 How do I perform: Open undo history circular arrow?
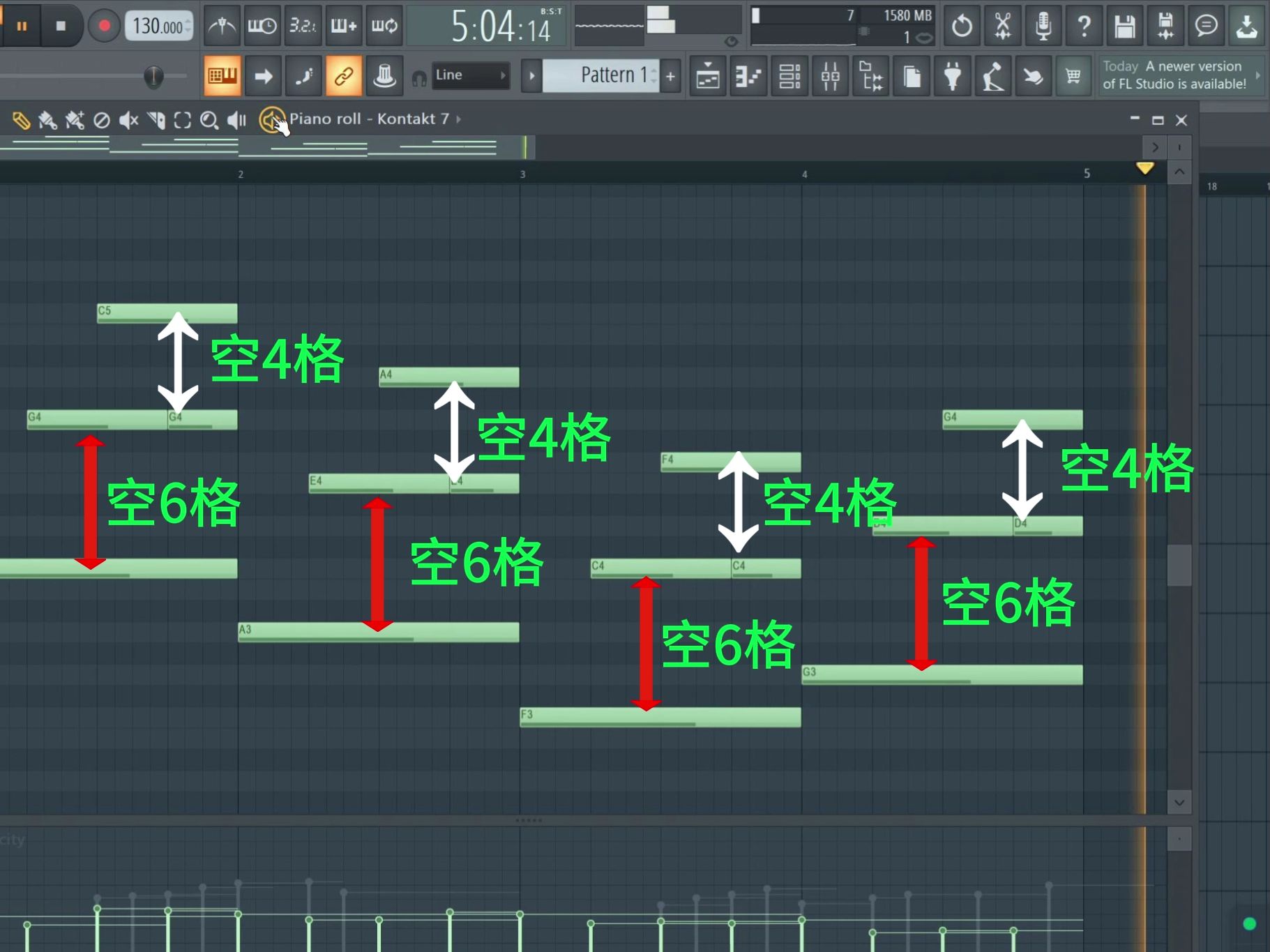click(x=962, y=26)
